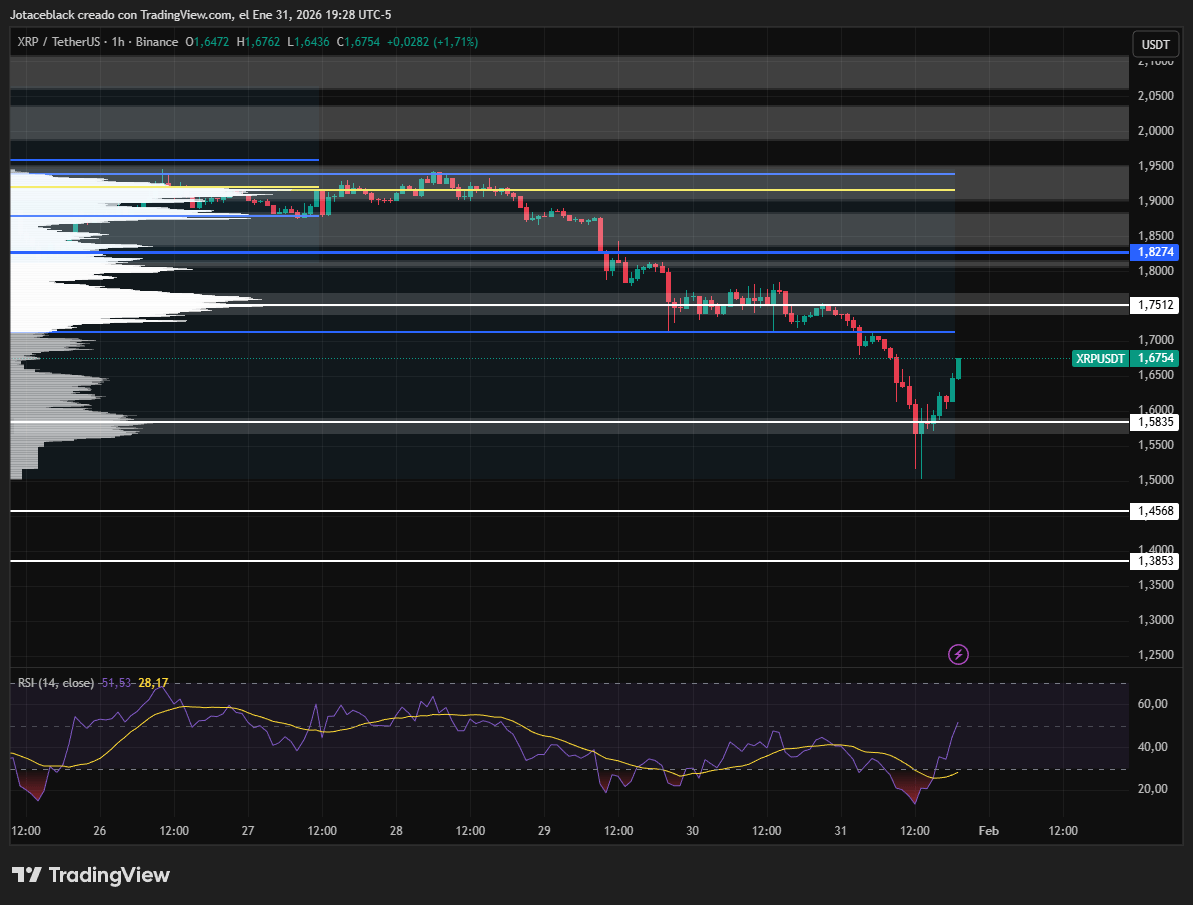Click the TradingView wordmark text
This screenshot has width=1193, height=905.
click(x=109, y=875)
